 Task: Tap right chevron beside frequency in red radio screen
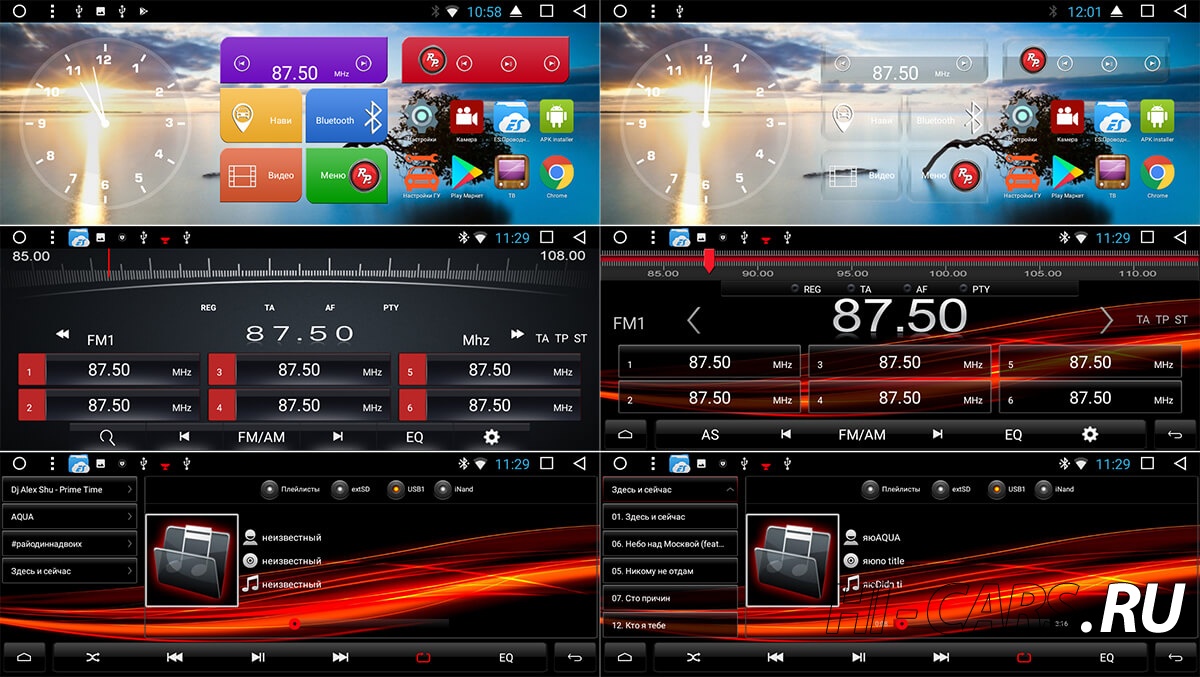pos(1106,321)
